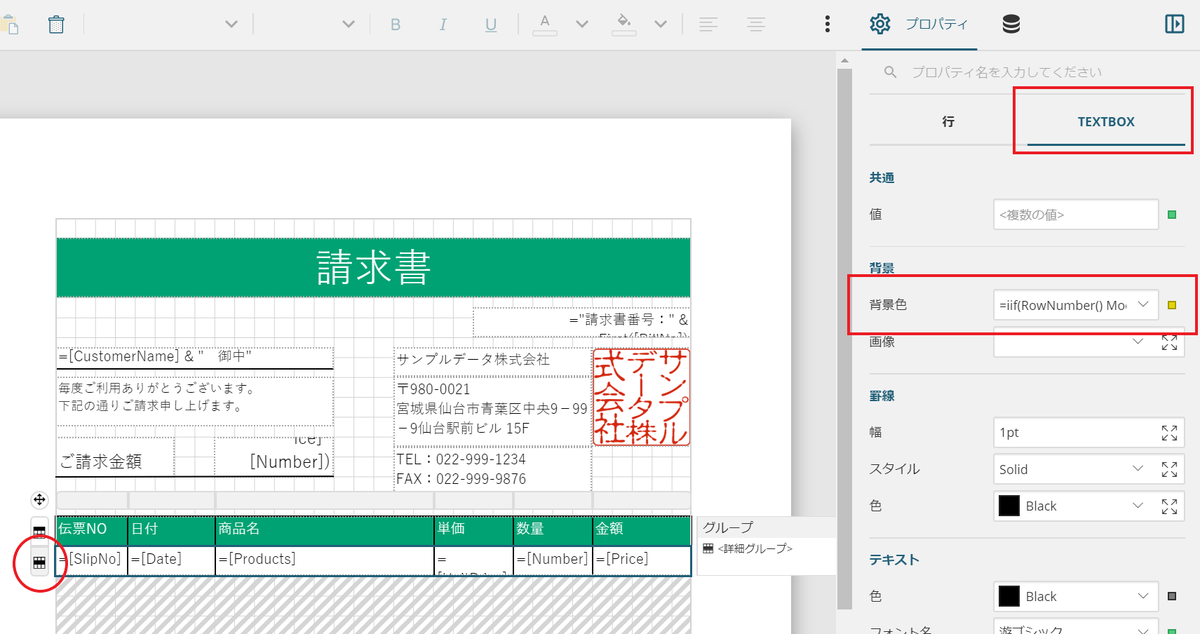This screenshot has width=1200, height=634.
Task: Open the border 色 Black dropdown
Action: tap(1138, 506)
